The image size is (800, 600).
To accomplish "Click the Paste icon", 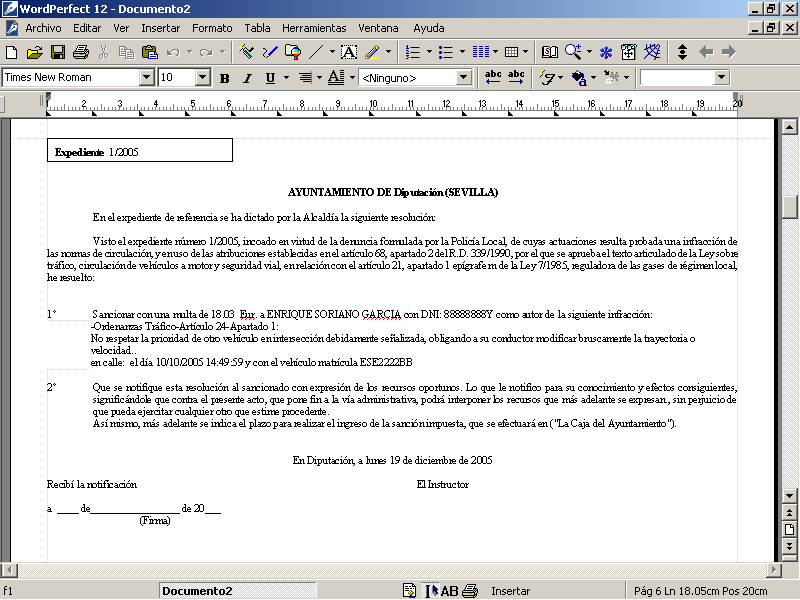I will (148, 52).
